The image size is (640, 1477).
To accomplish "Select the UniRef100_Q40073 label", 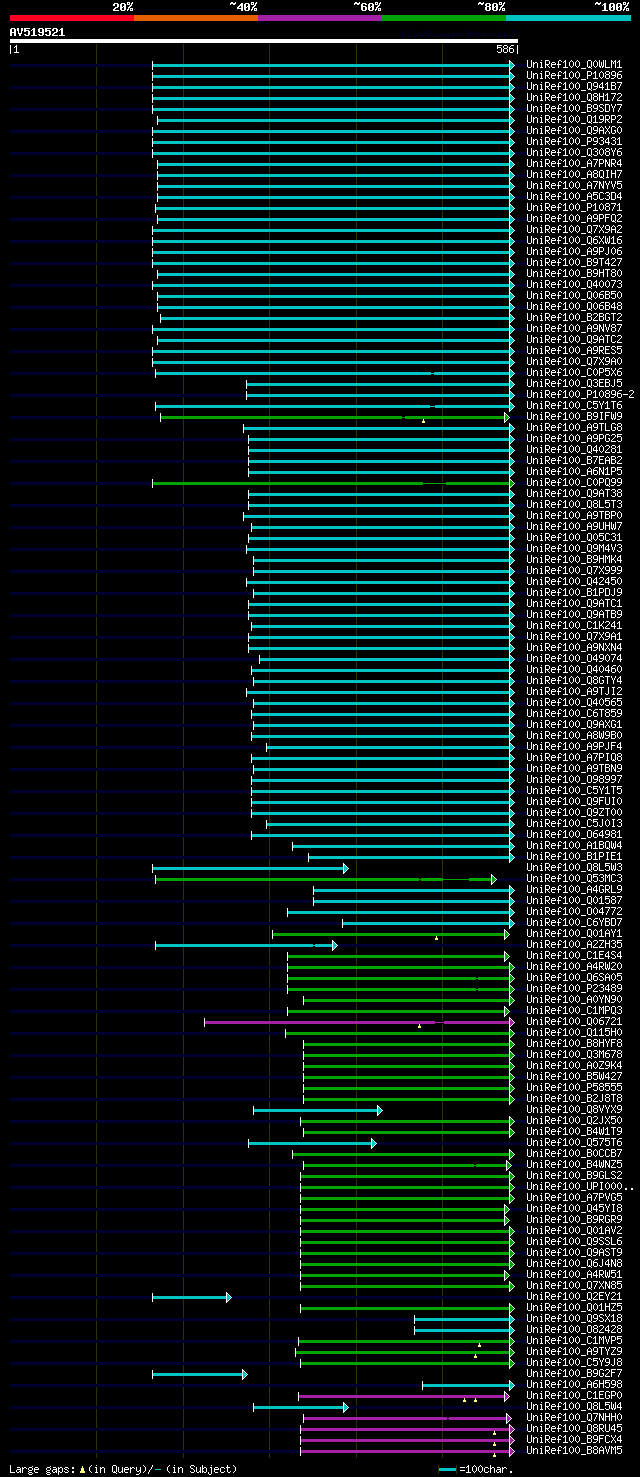I will (574, 285).
